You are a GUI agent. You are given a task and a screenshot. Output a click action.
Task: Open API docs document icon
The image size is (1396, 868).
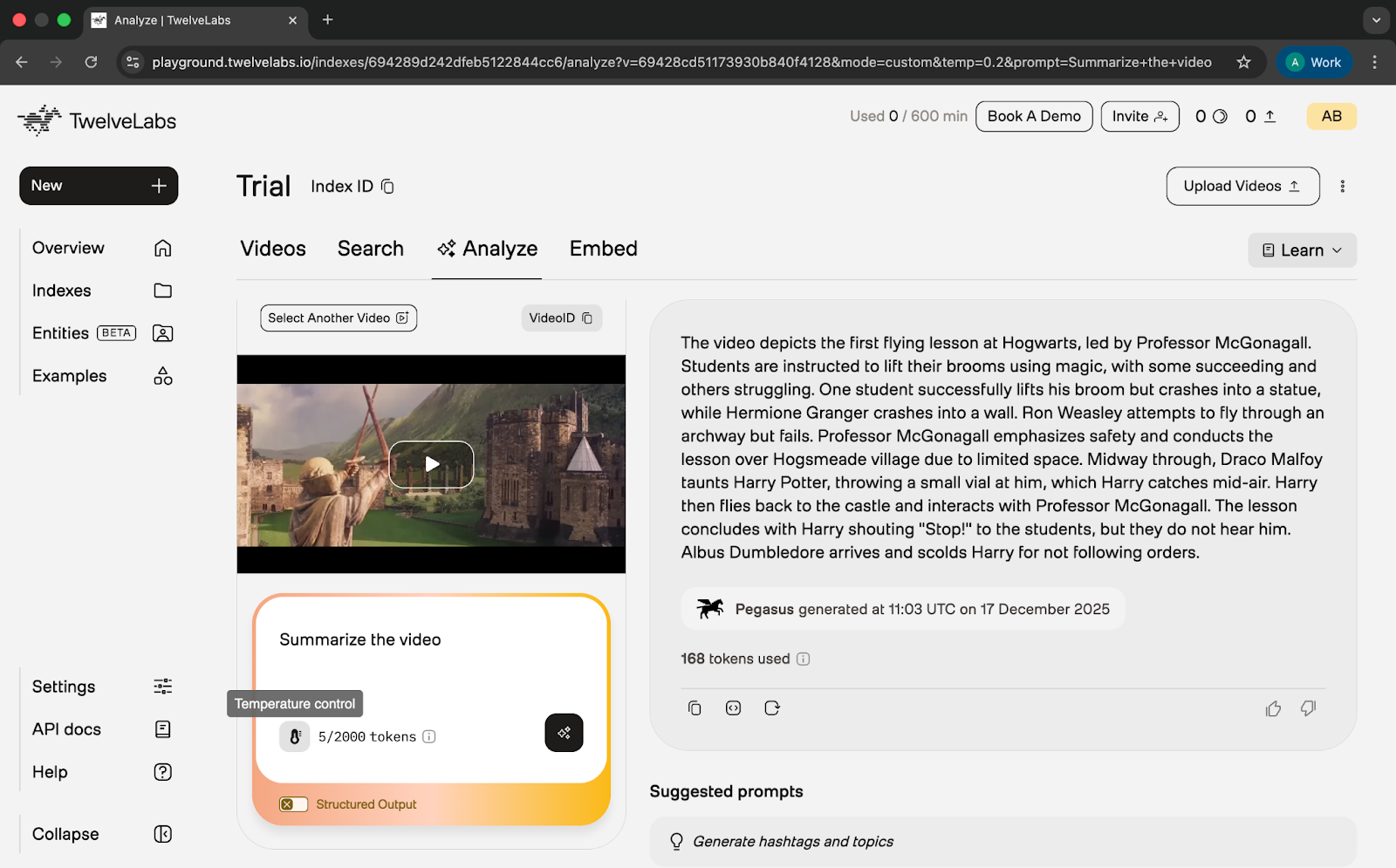click(162, 729)
